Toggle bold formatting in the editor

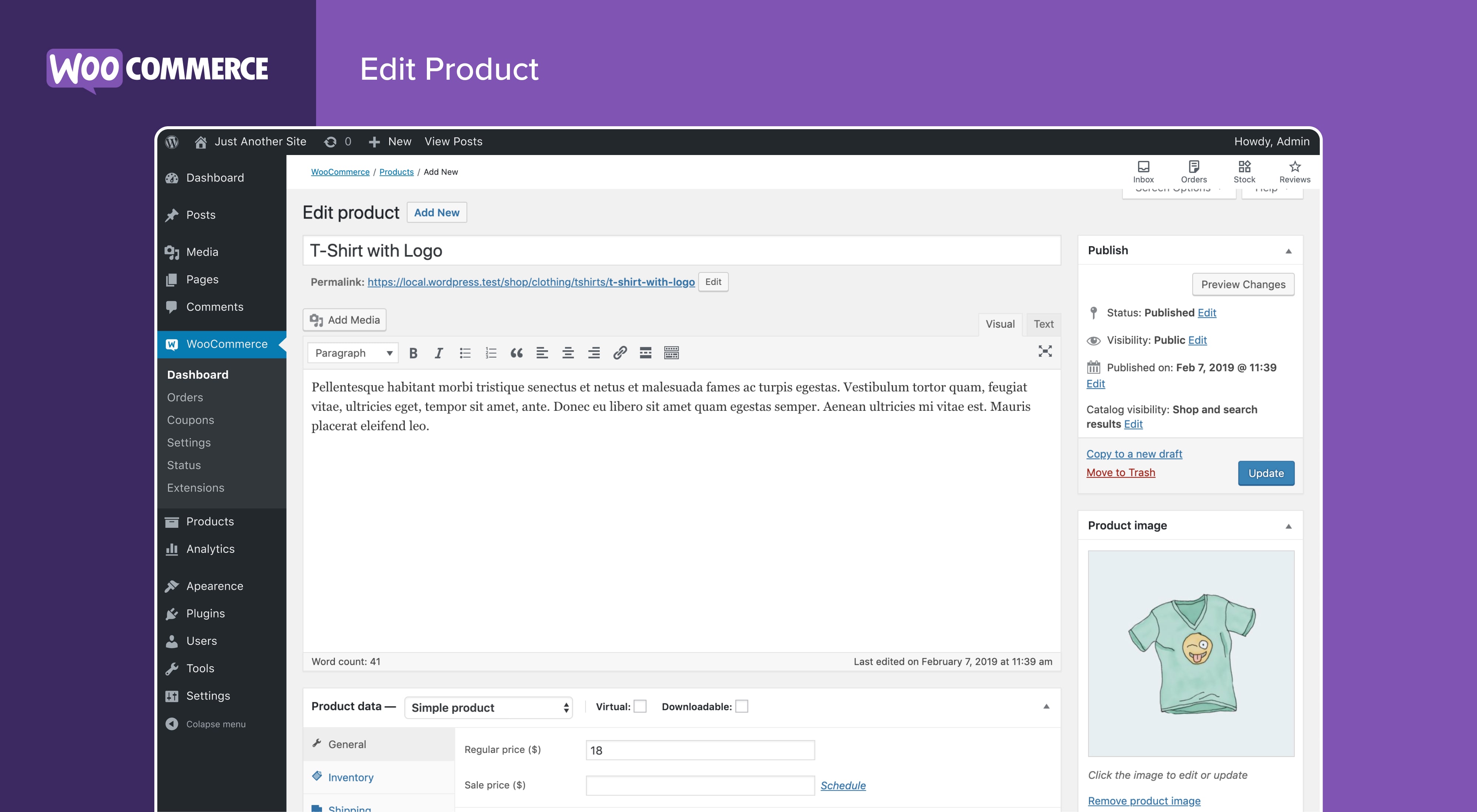pos(413,353)
